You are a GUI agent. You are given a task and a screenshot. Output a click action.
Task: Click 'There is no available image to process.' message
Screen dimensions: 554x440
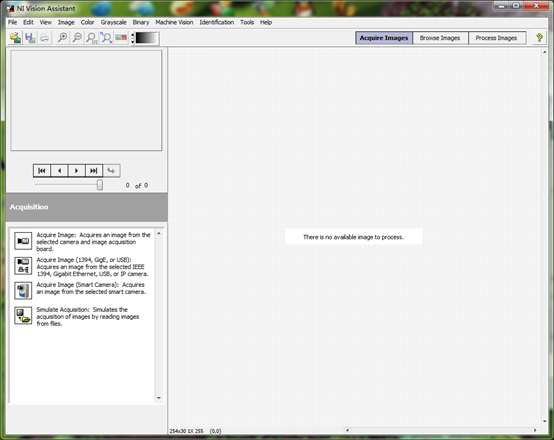[353, 237]
